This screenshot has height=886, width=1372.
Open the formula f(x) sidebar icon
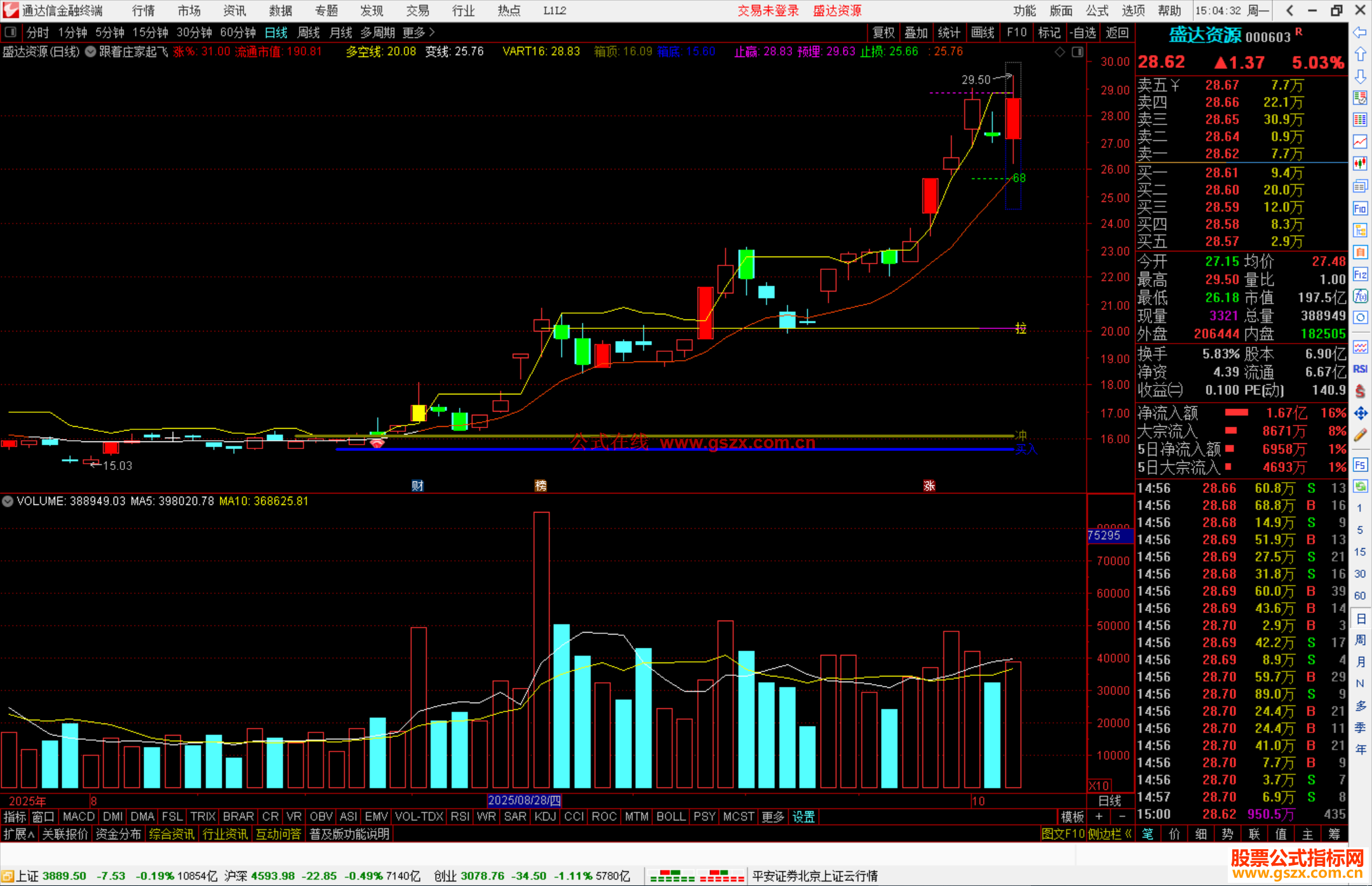click(x=1360, y=296)
